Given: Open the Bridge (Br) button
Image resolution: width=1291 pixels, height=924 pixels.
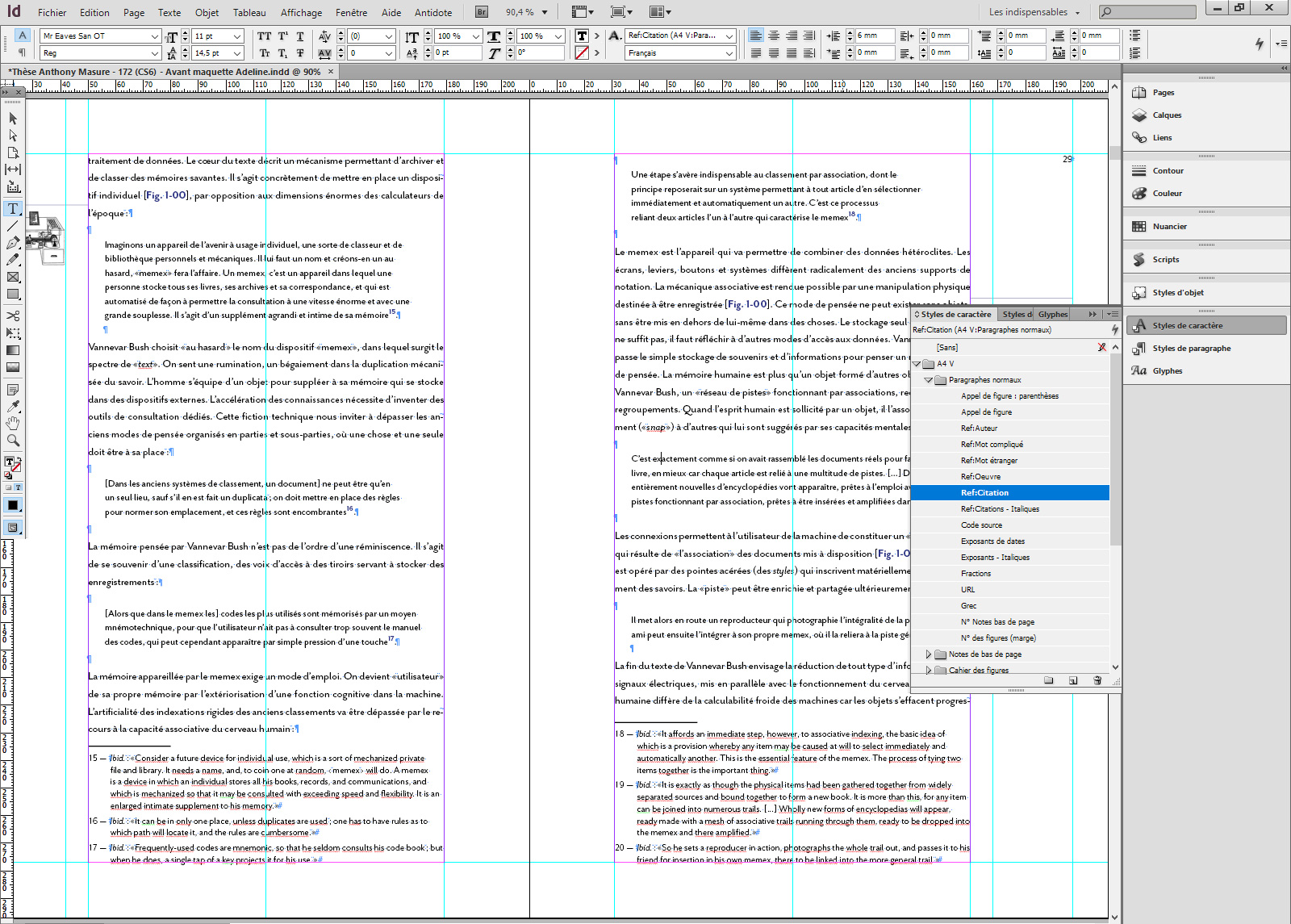Looking at the screenshot, I should pos(482,12).
